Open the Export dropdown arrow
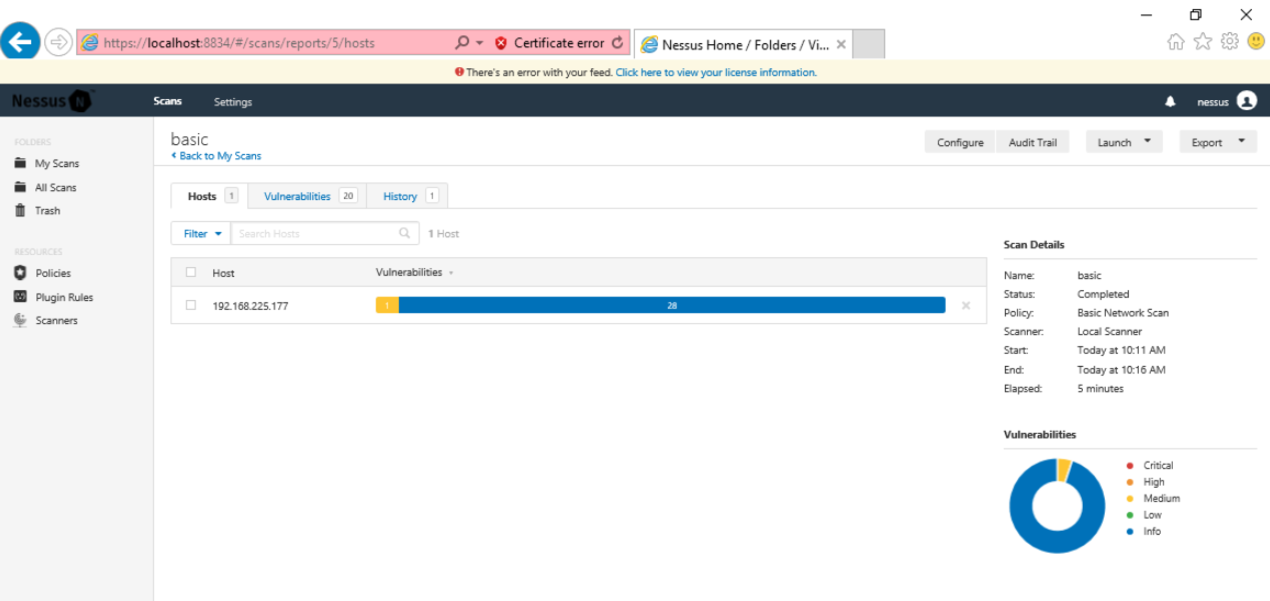This screenshot has height=601, width=1270. [1242, 141]
